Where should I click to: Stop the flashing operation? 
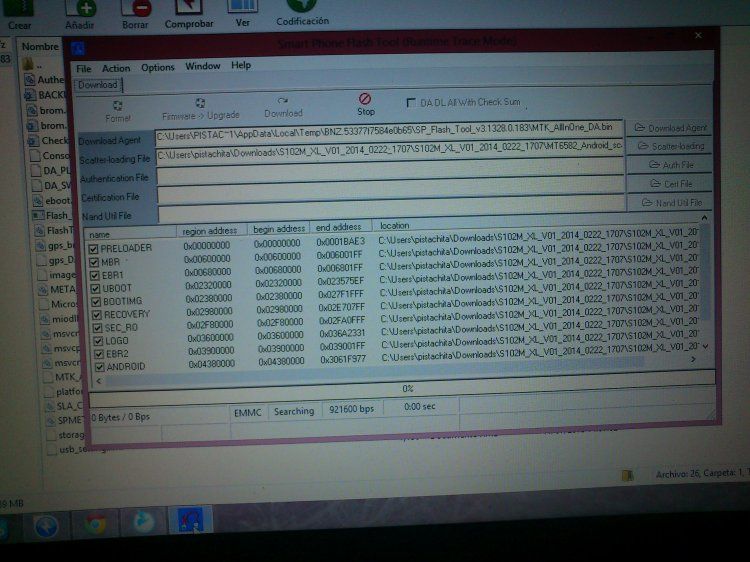tap(365, 104)
